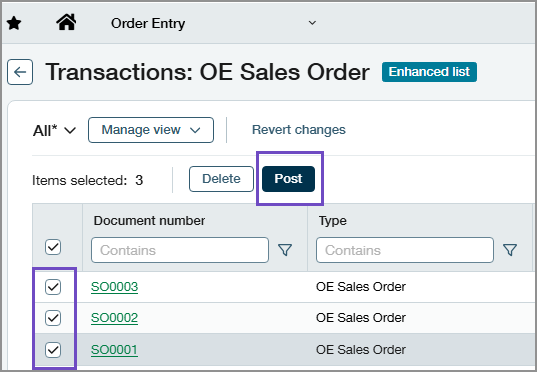Viewport: 537px width, 372px height.
Task: Click the Document number column header
Action: 149,221
